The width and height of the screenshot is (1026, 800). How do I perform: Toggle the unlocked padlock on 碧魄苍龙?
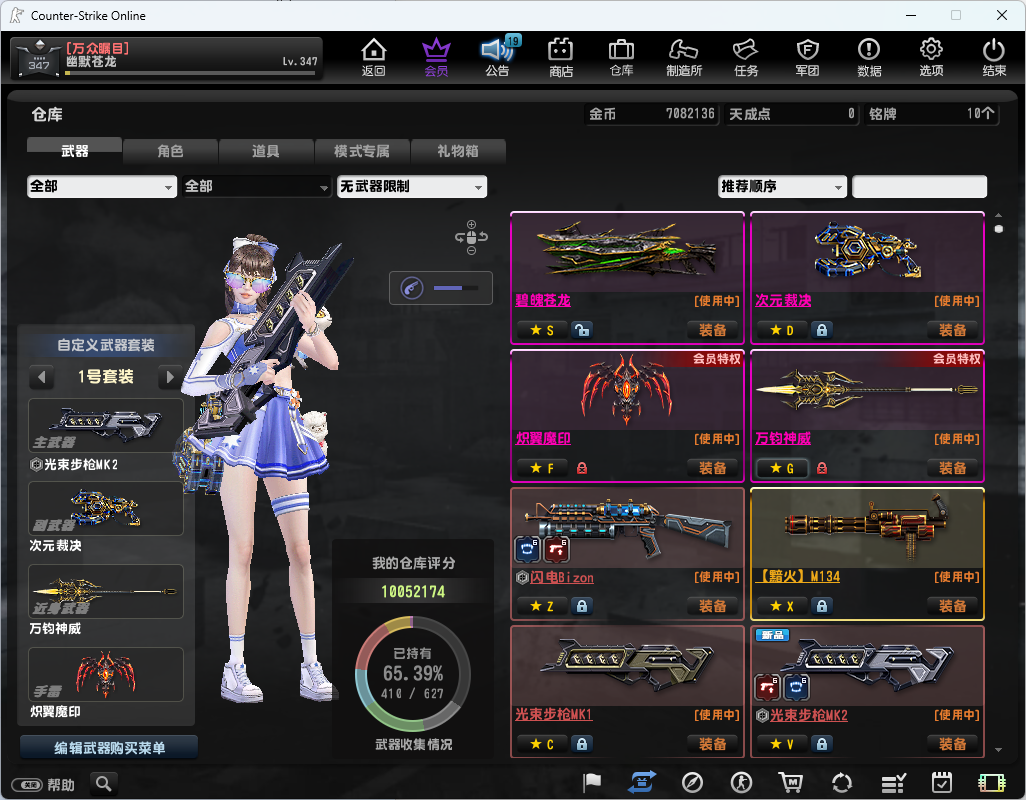click(582, 330)
